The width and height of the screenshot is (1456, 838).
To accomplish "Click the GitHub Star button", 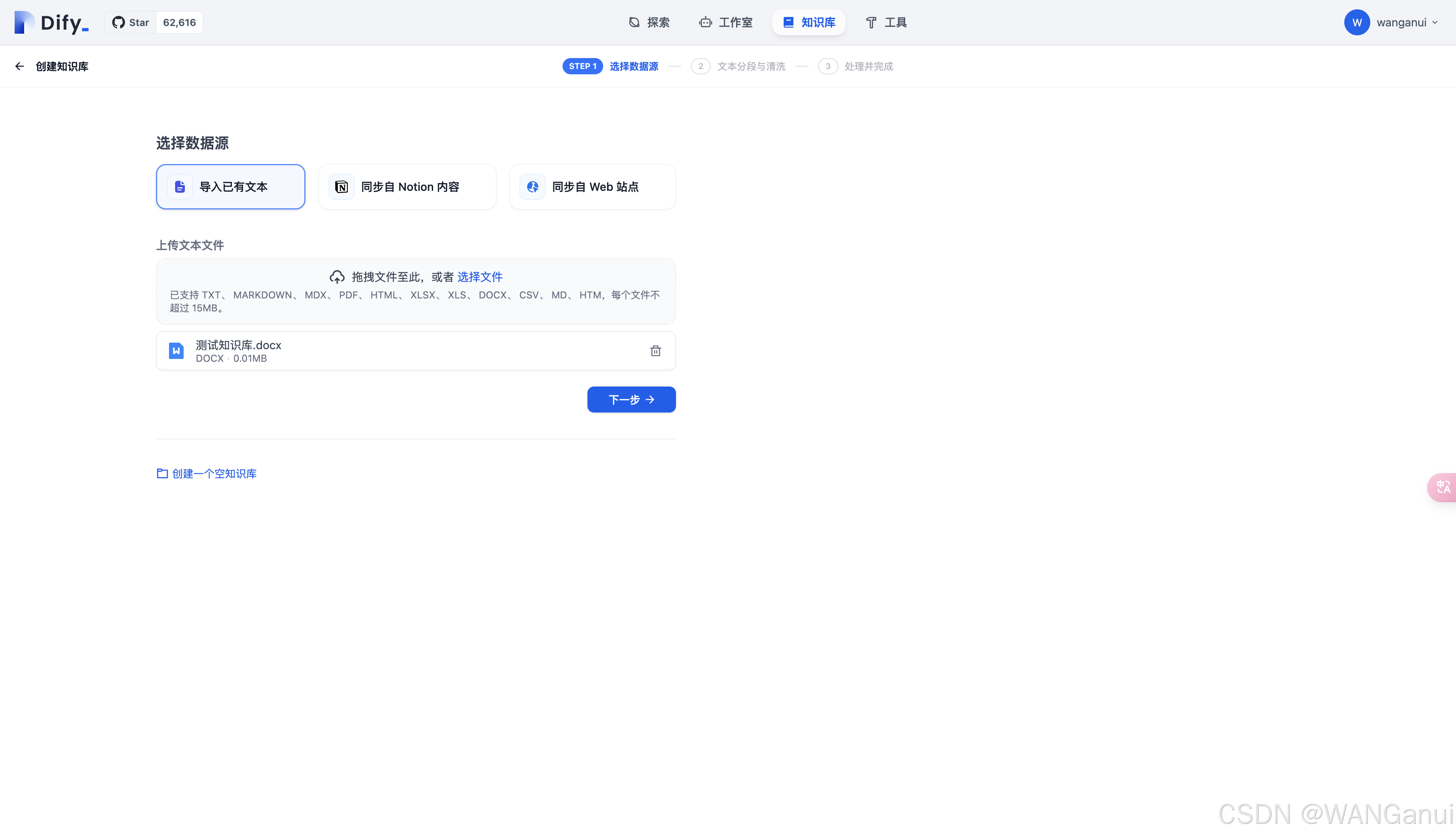I will (x=131, y=22).
